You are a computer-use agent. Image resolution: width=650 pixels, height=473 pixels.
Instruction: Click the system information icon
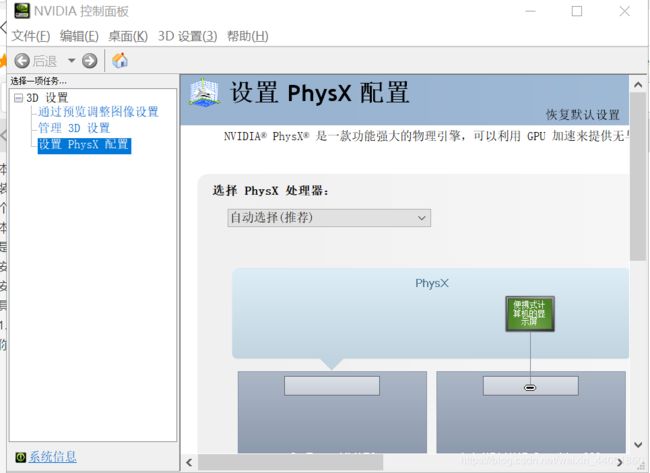click(20, 457)
